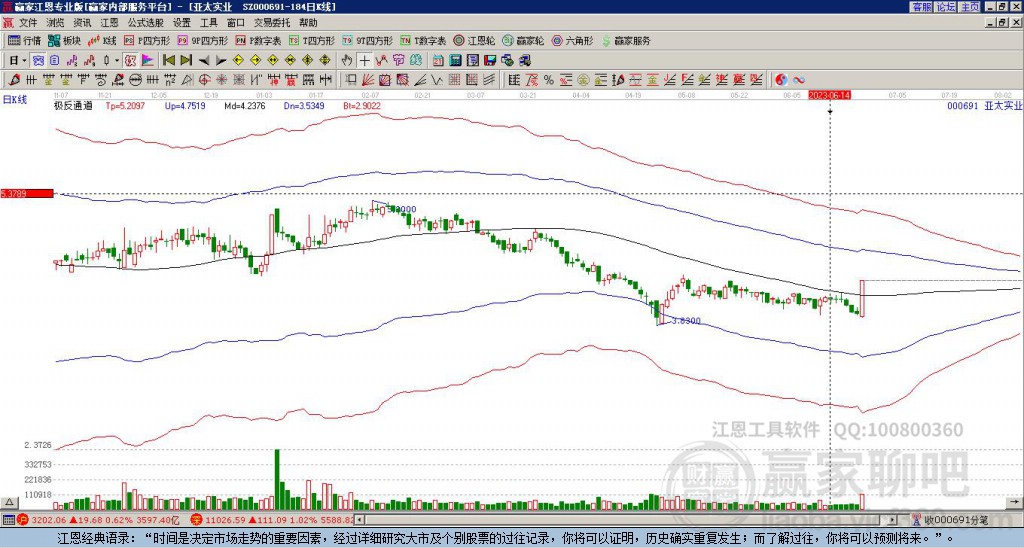Image resolution: width=1024 pixels, height=548 pixels.
Task: Click the 11026.59 index status value
Action: coord(226,520)
